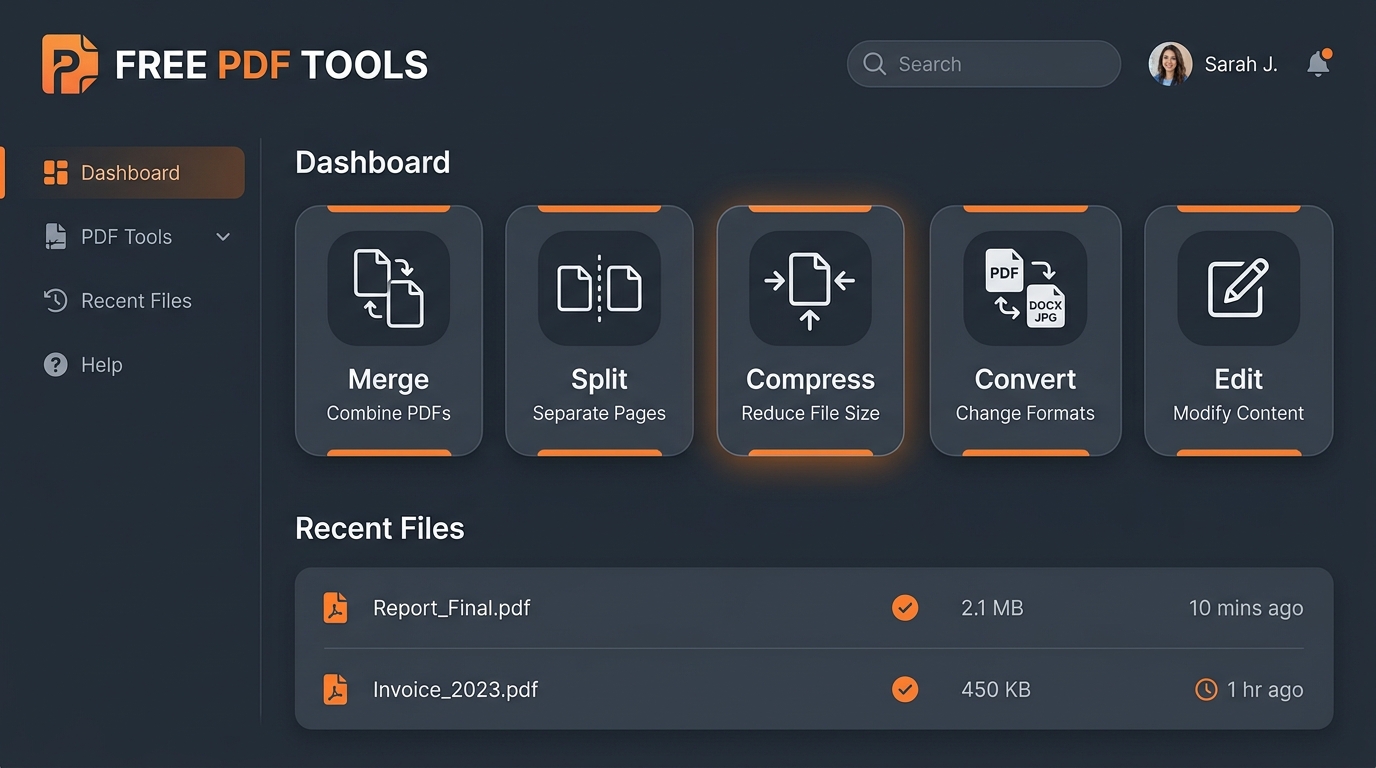Open the Report_Final.pdf file name
Image resolution: width=1376 pixels, height=768 pixels.
click(x=452, y=608)
